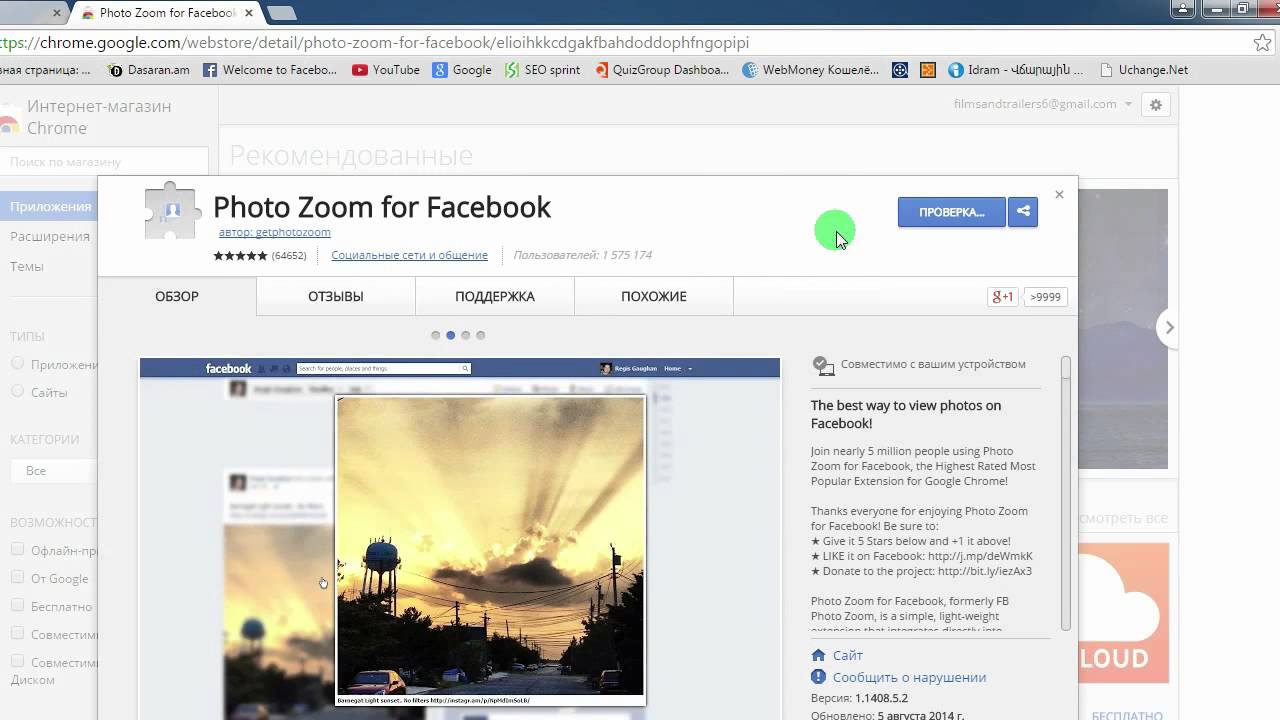The height and width of the screenshot is (720, 1280).
Task: Click the Сайт home icon
Action: coord(818,655)
